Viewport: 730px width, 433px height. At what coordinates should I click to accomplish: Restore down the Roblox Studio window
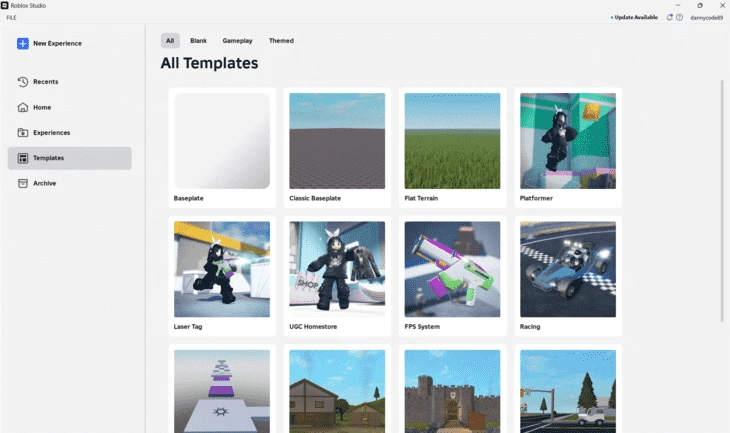pos(700,6)
